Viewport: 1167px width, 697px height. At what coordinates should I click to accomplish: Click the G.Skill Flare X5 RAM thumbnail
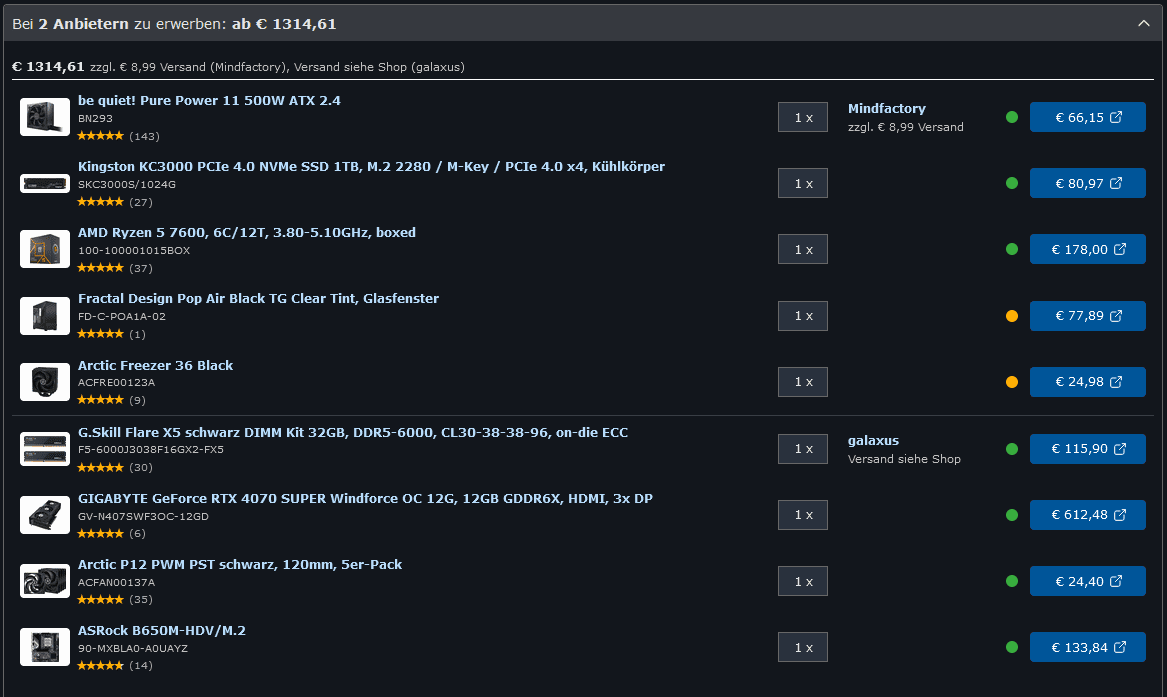click(45, 449)
